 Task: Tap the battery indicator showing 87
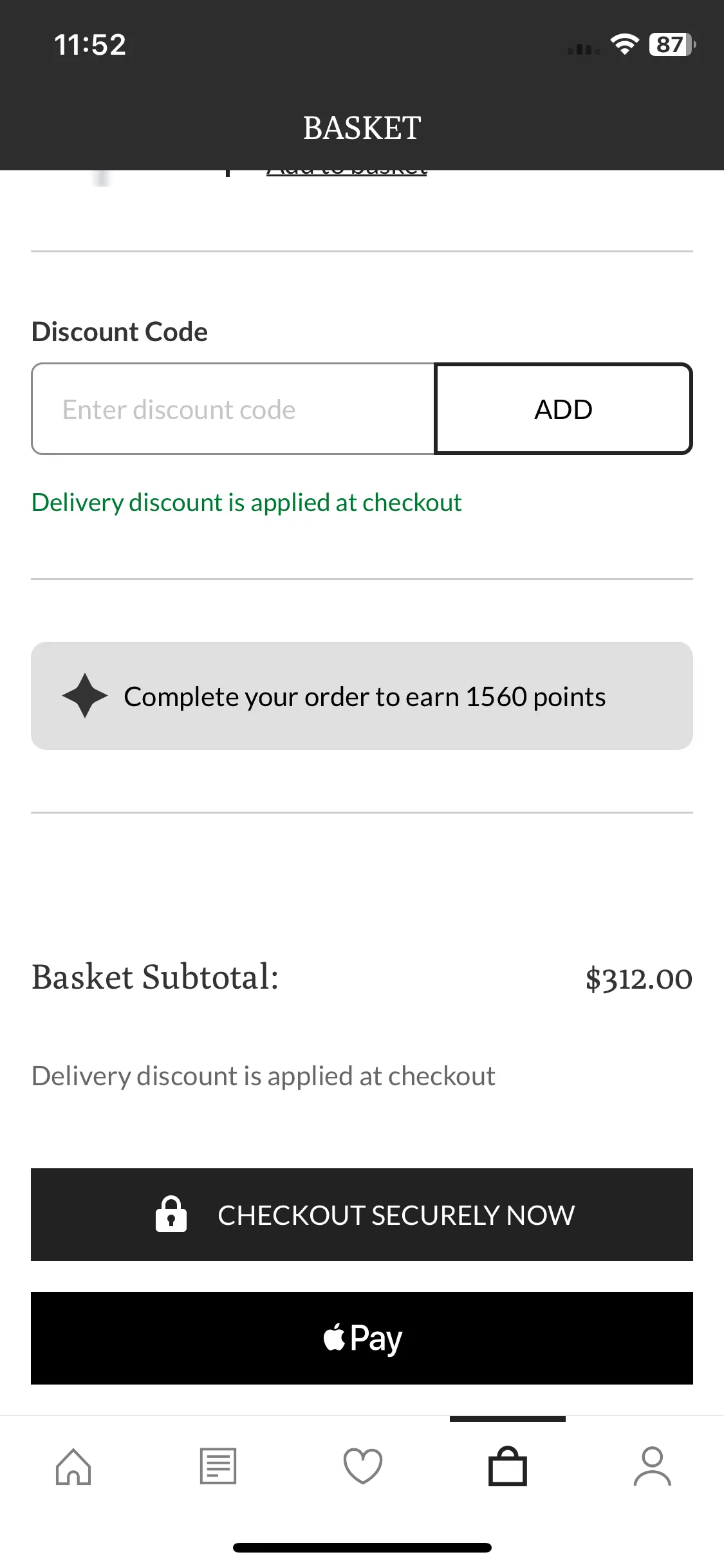coord(672,44)
